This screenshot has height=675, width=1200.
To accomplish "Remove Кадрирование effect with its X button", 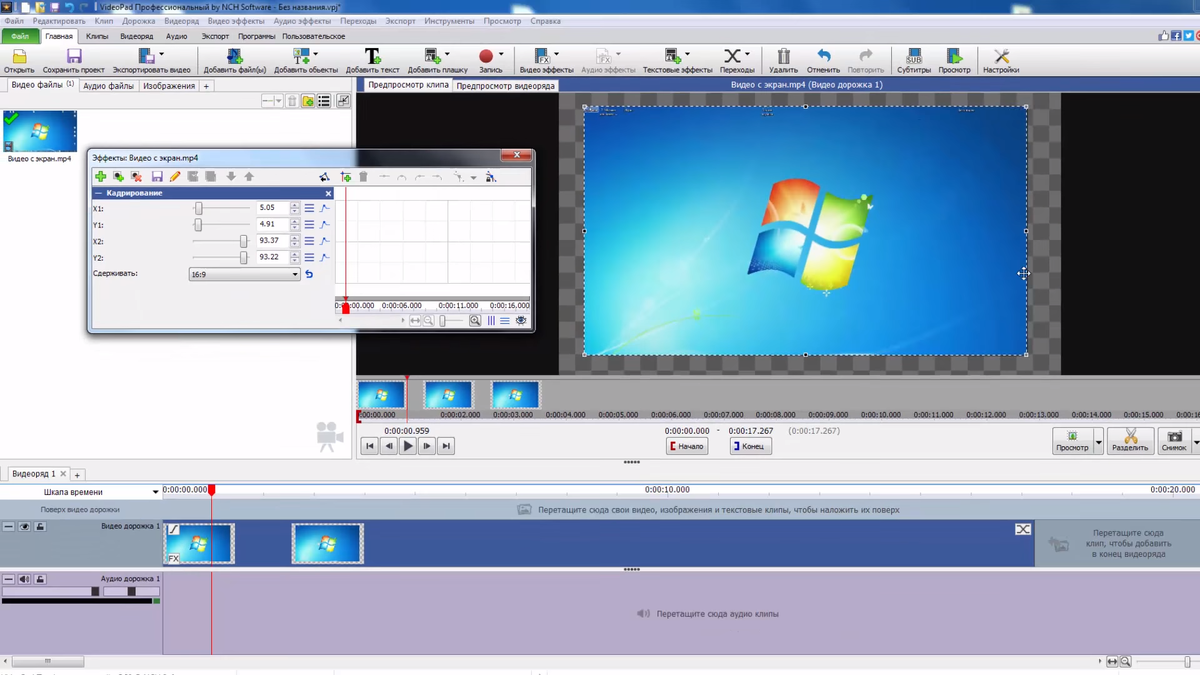I will pos(328,193).
